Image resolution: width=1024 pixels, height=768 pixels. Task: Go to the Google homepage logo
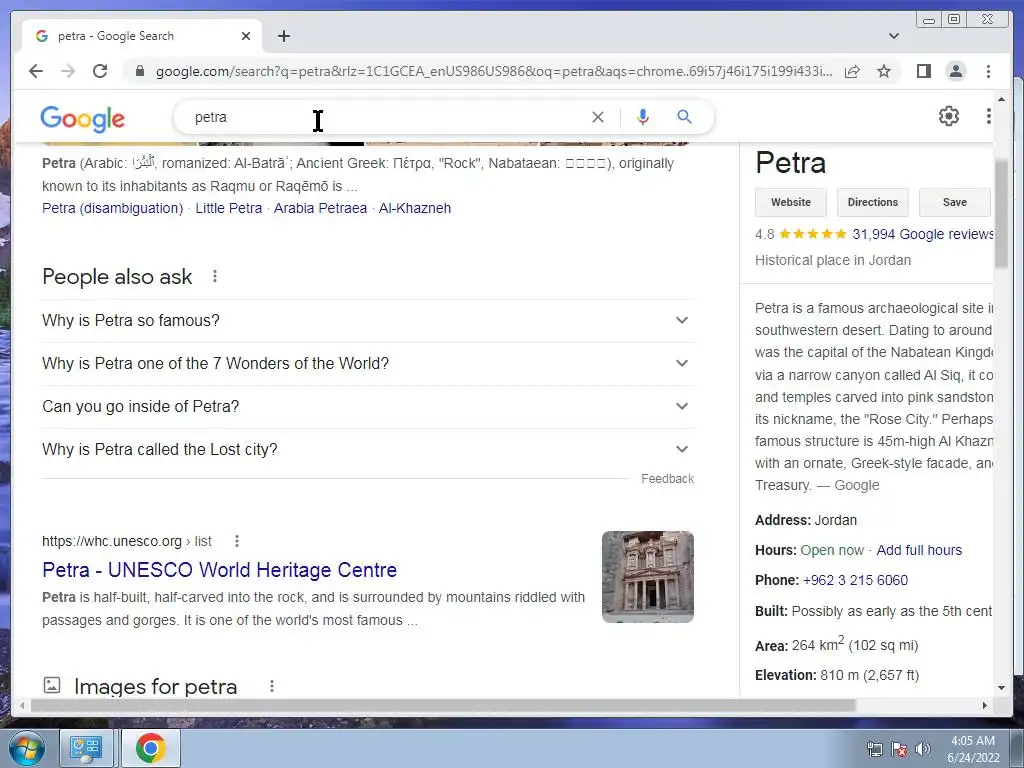click(x=82, y=118)
